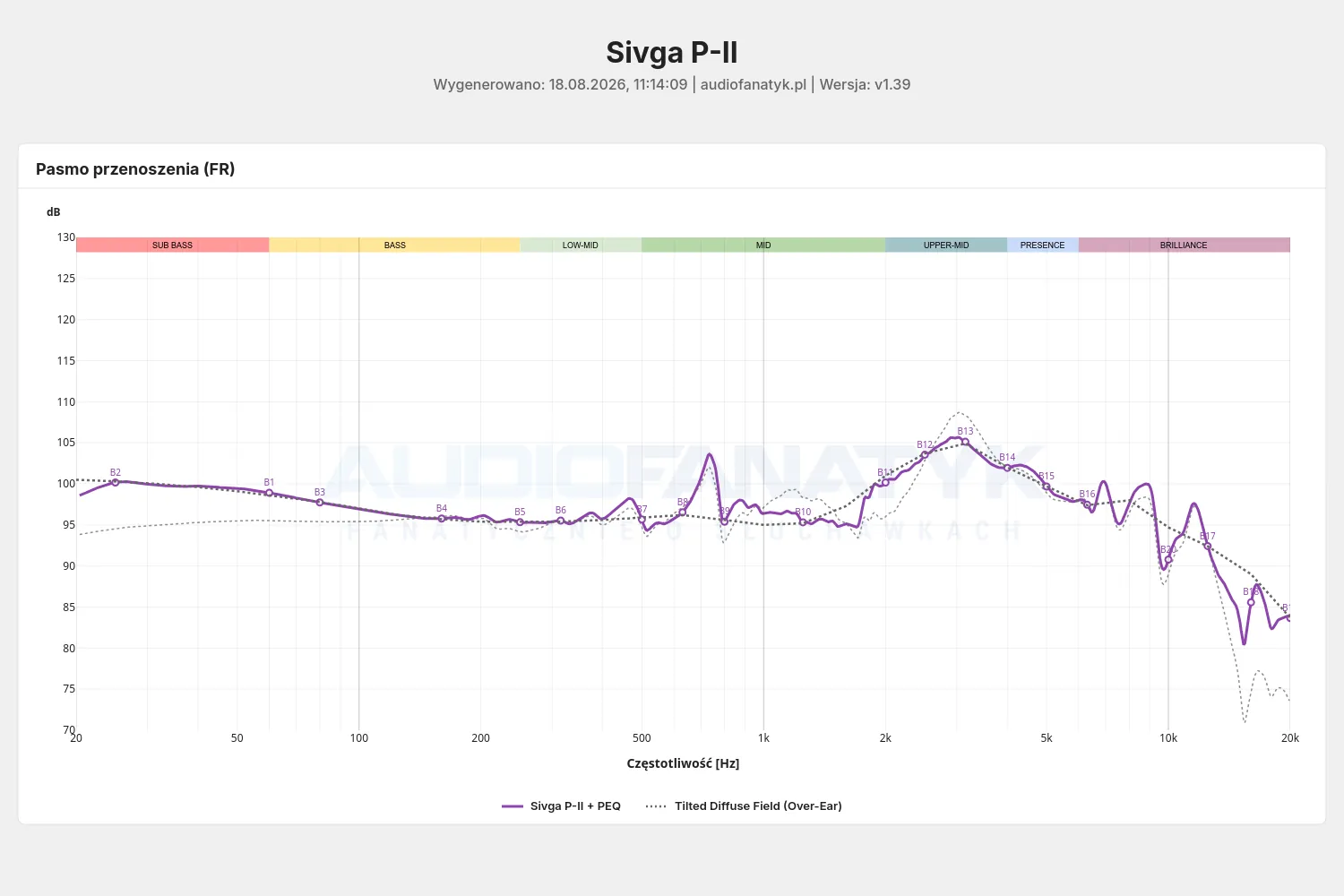Select the B8 PEQ band marker
Screen dimensions: 1344x896
tap(683, 513)
